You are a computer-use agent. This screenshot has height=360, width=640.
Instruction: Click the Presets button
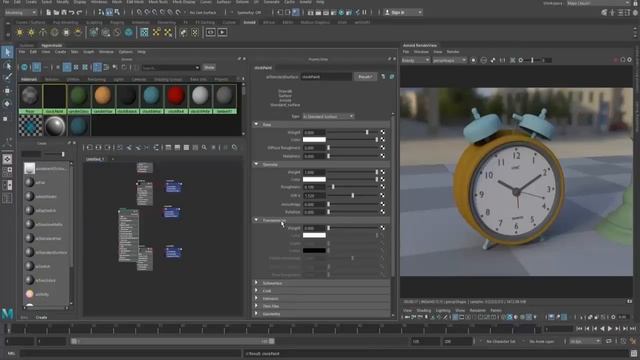(x=365, y=76)
